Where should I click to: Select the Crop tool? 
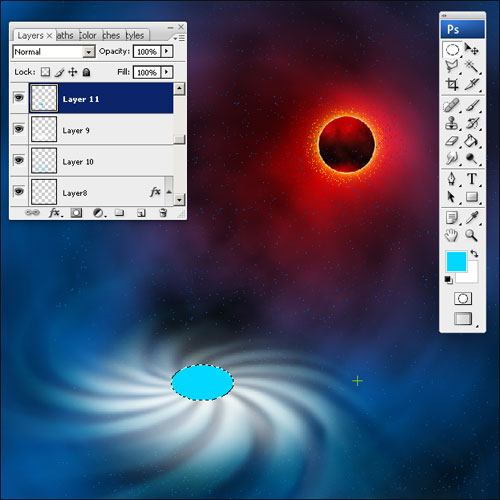coord(452,84)
